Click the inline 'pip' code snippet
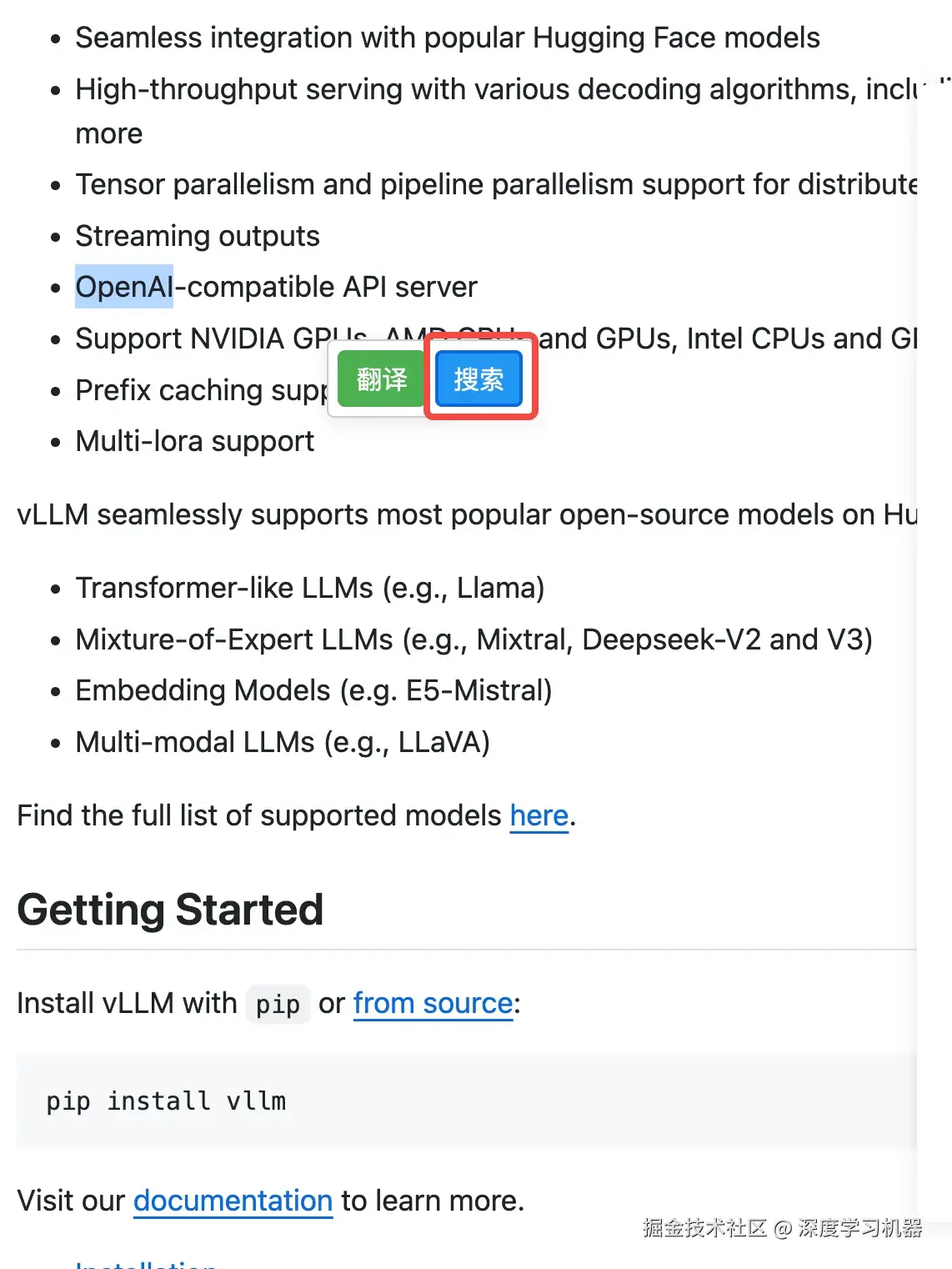 [x=278, y=1004]
